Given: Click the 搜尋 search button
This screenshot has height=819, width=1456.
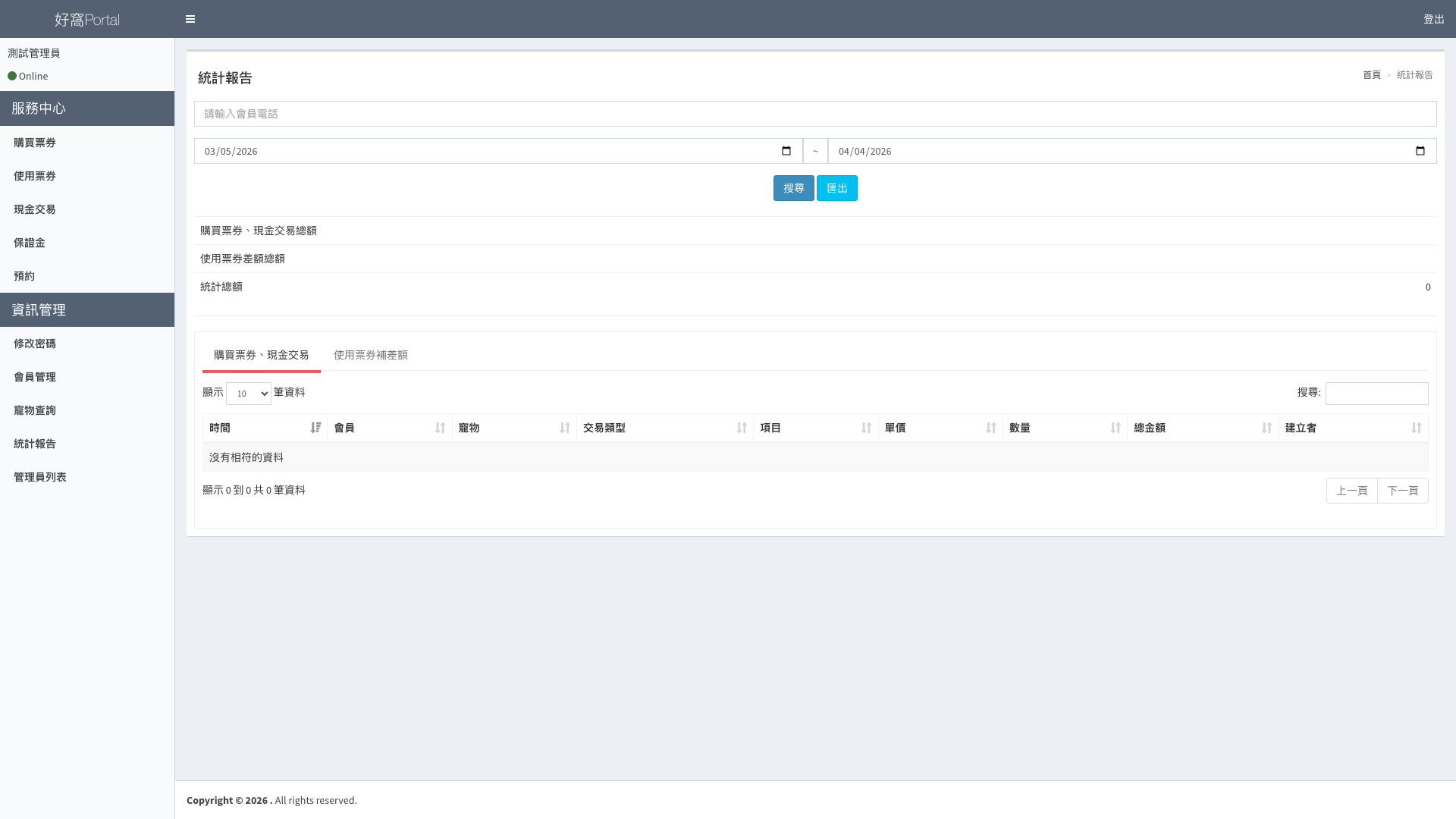Looking at the screenshot, I should pyautogui.click(x=793, y=188).
